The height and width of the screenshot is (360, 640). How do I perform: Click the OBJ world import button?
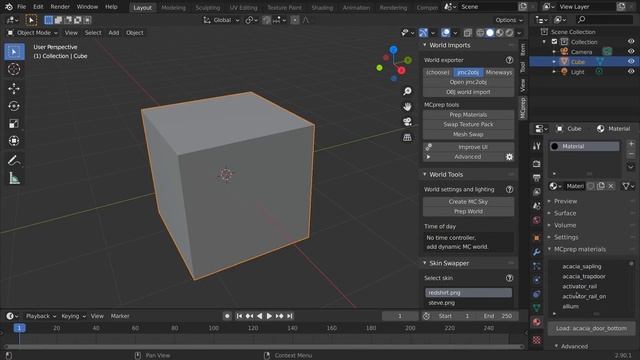(468, 92)
